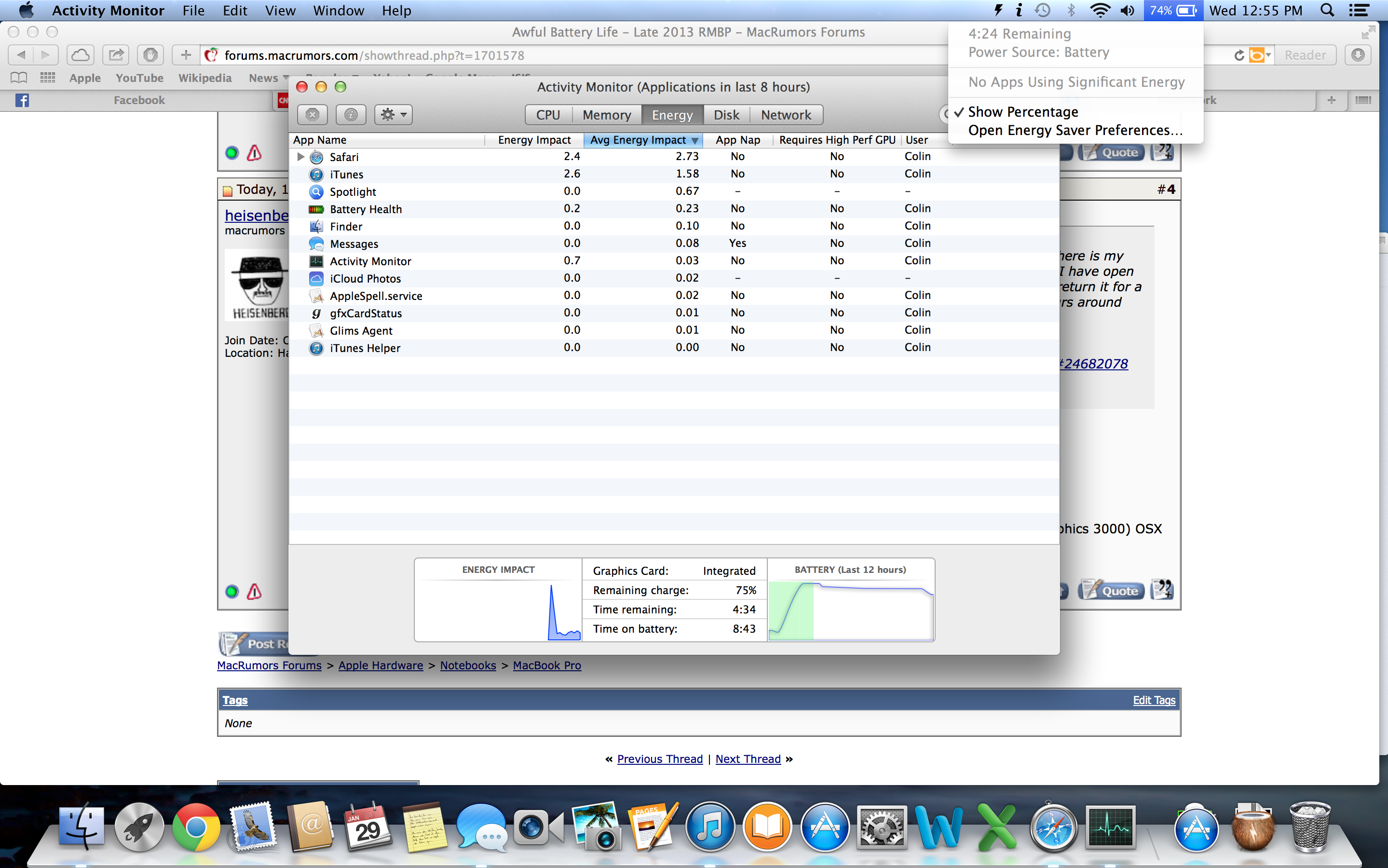1388x868 pixels.
Task: Click the Next Thread link
Action: click(x=748, y=759)
